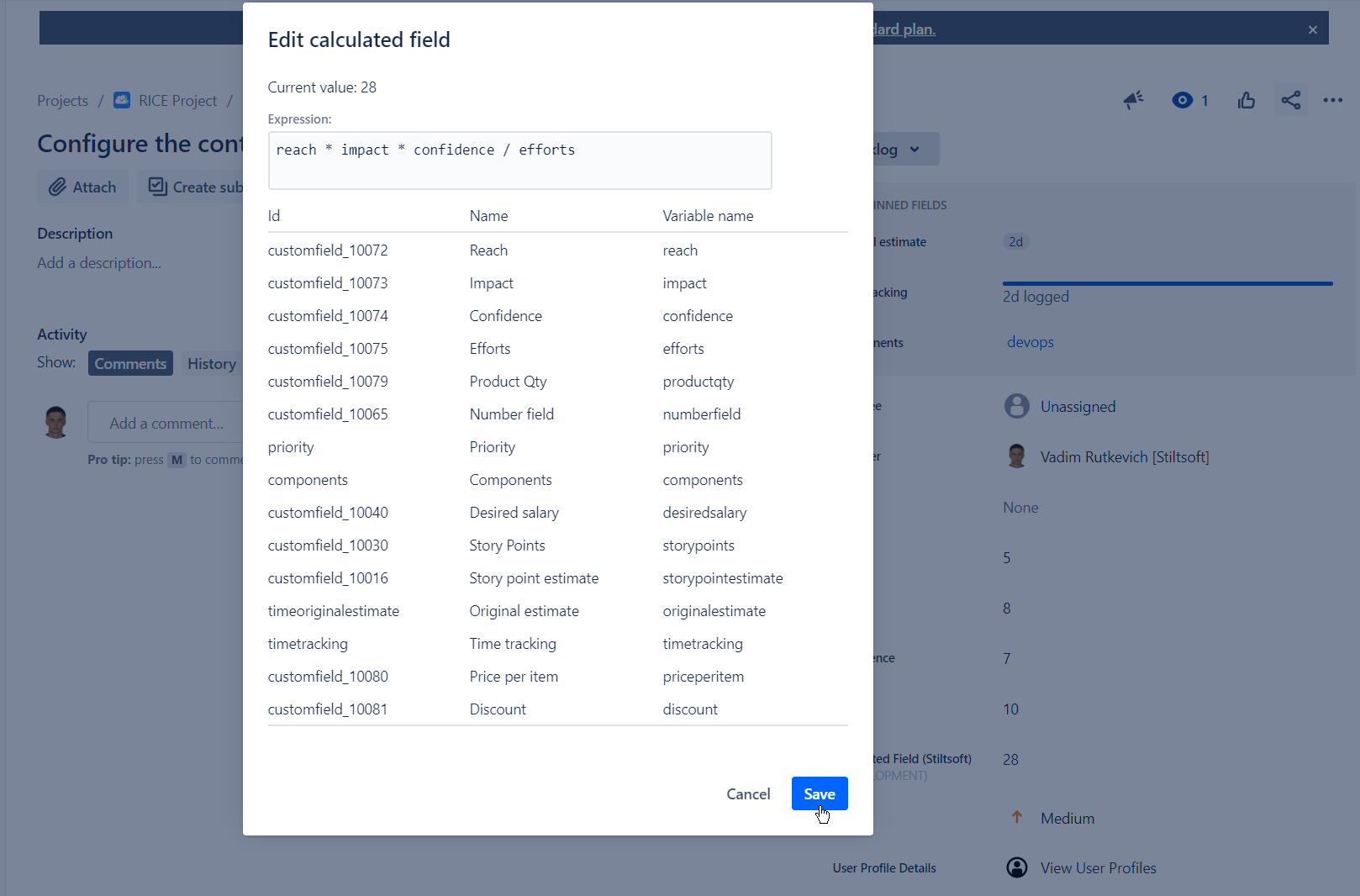The height and width of the screenshot is (896, 1360).
Task: Switch to the History tab
Action: tap(211, 364)
